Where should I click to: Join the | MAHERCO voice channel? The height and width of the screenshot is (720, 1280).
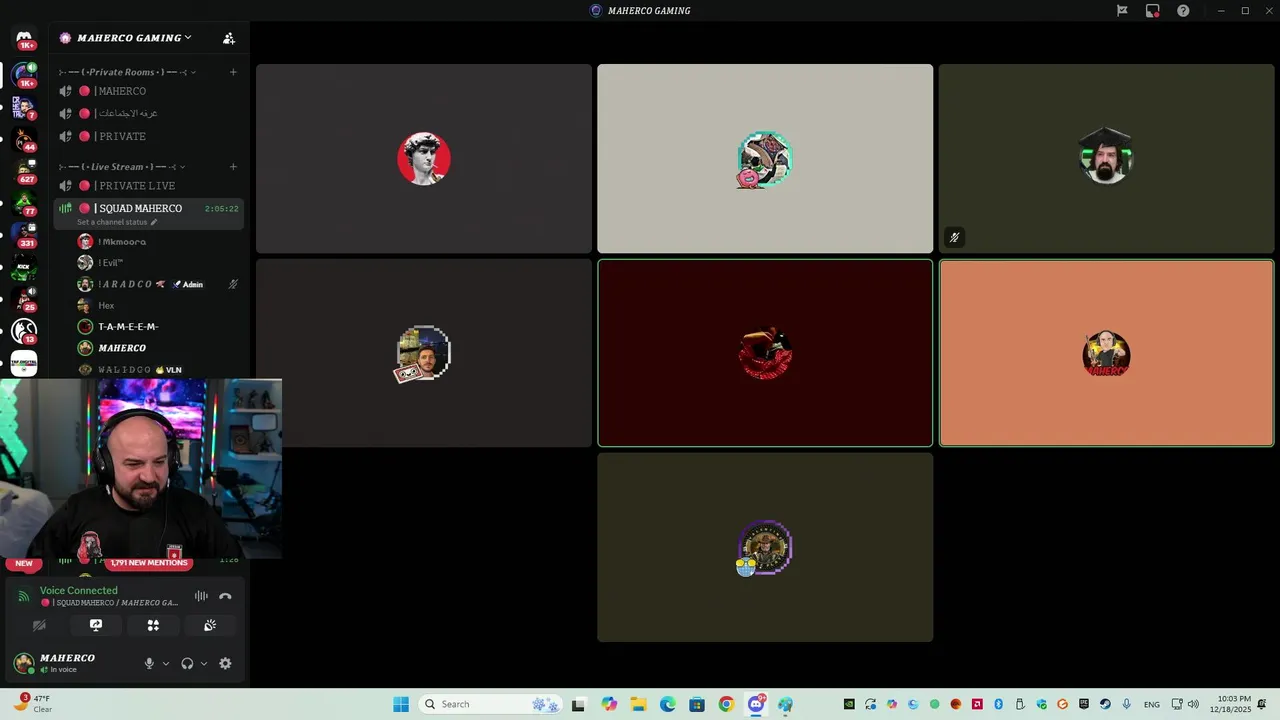click(149, 91)
